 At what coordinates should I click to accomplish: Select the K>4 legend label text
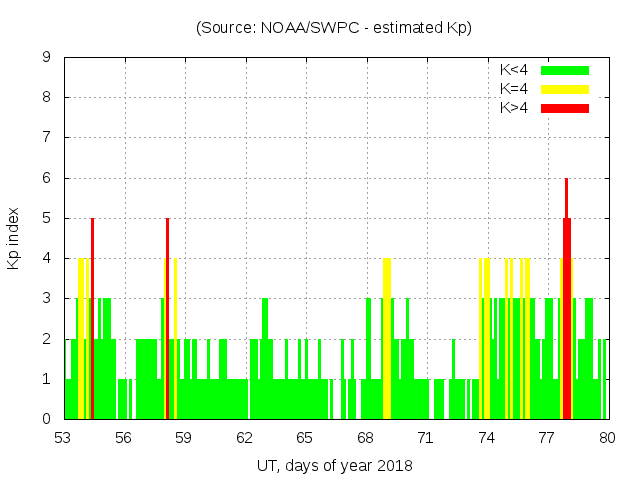pos(513,108)
